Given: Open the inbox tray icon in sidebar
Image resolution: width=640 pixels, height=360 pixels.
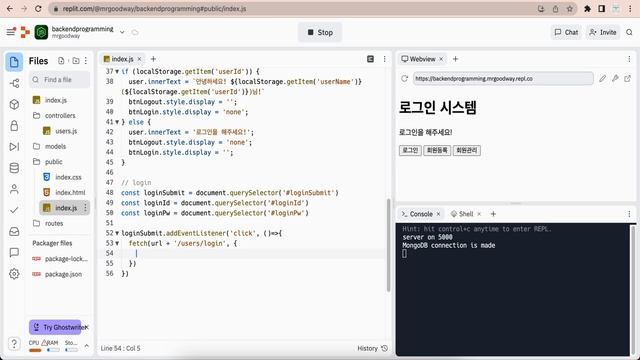Looking at the screenshot, I should [14, 231].
